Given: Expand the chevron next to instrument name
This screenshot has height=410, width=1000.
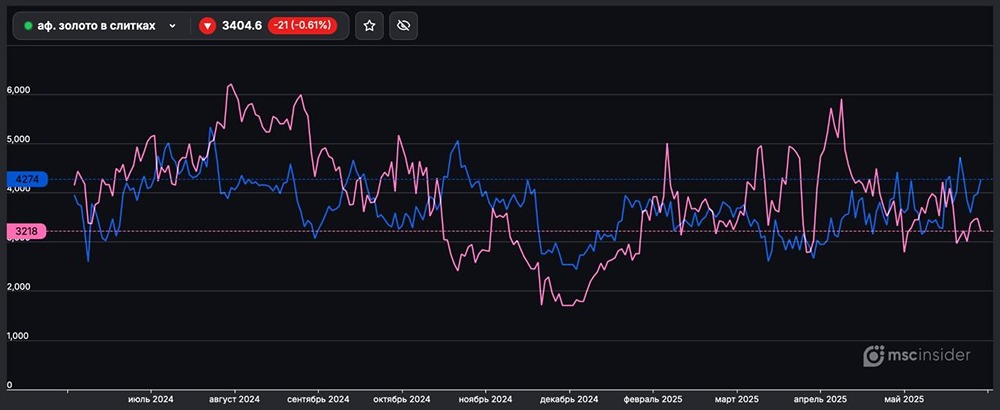Looking at the screenshot, I should (x=173, y=26).
